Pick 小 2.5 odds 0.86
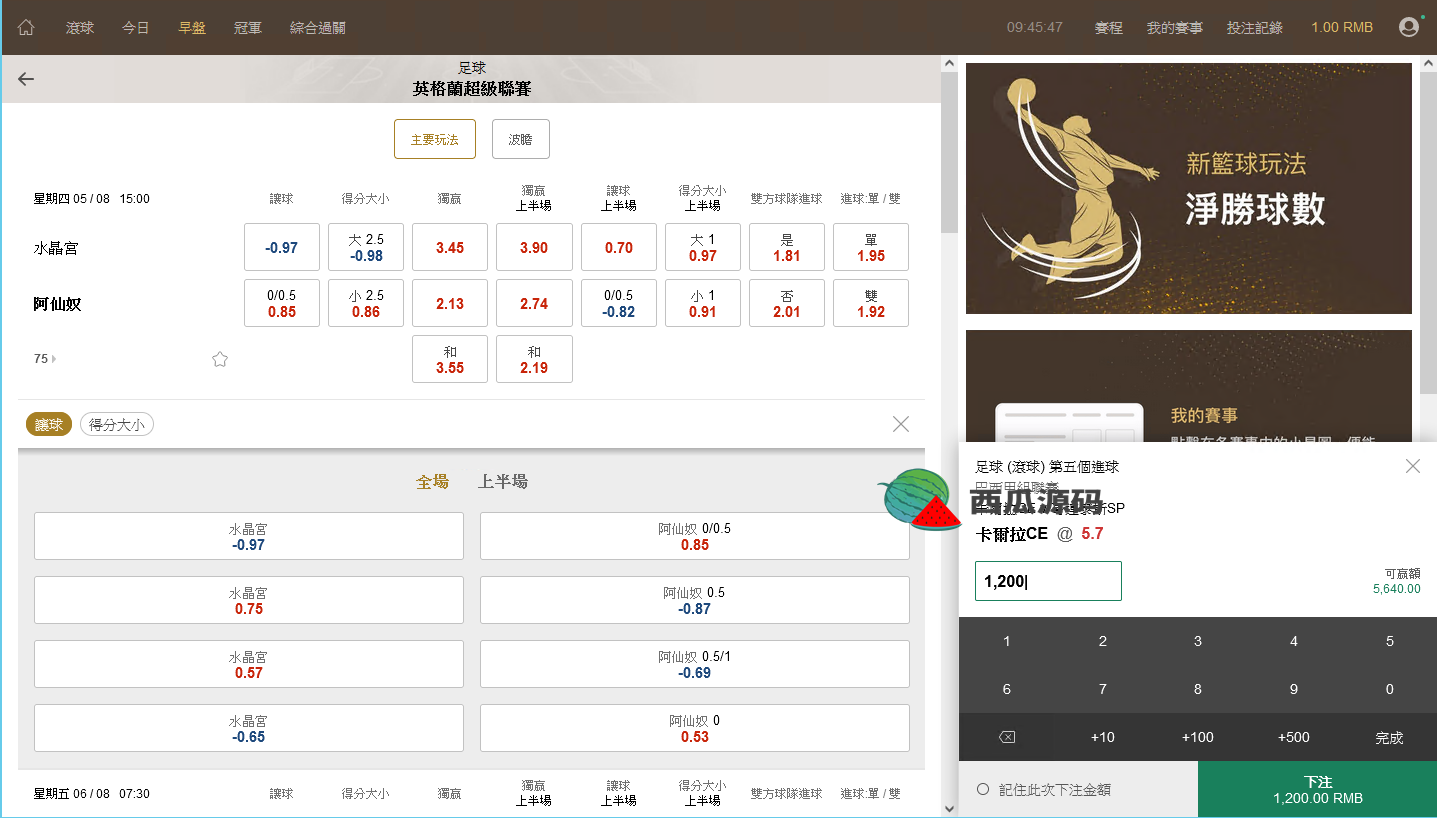1437x818 pixels. 366,303
